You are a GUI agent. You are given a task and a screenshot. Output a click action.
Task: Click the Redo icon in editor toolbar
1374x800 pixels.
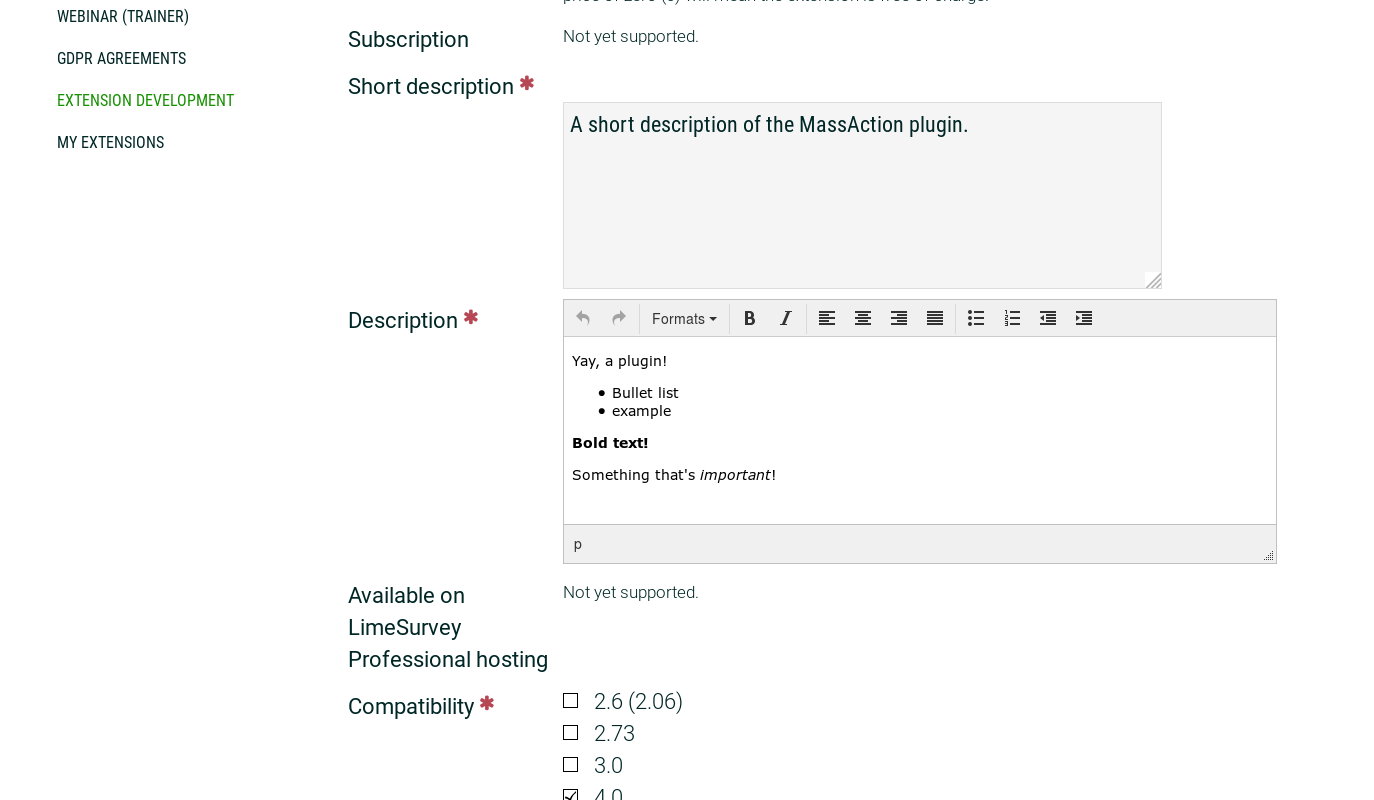pyautogui.click(x=619, y=318)
